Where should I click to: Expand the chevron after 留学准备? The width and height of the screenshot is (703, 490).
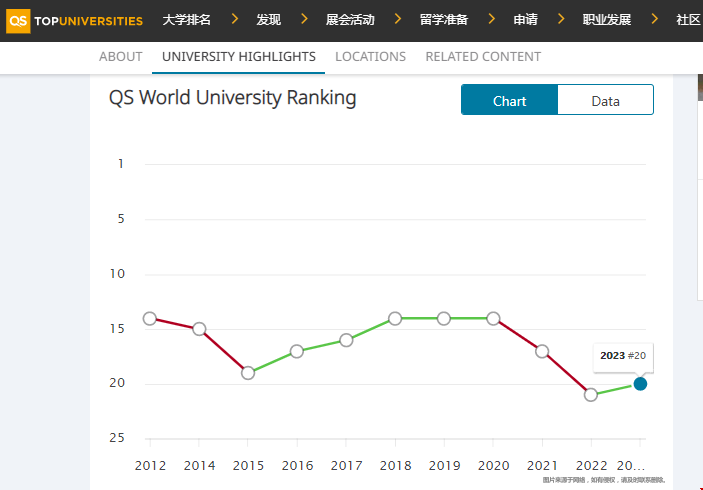[x=492, y=19]
